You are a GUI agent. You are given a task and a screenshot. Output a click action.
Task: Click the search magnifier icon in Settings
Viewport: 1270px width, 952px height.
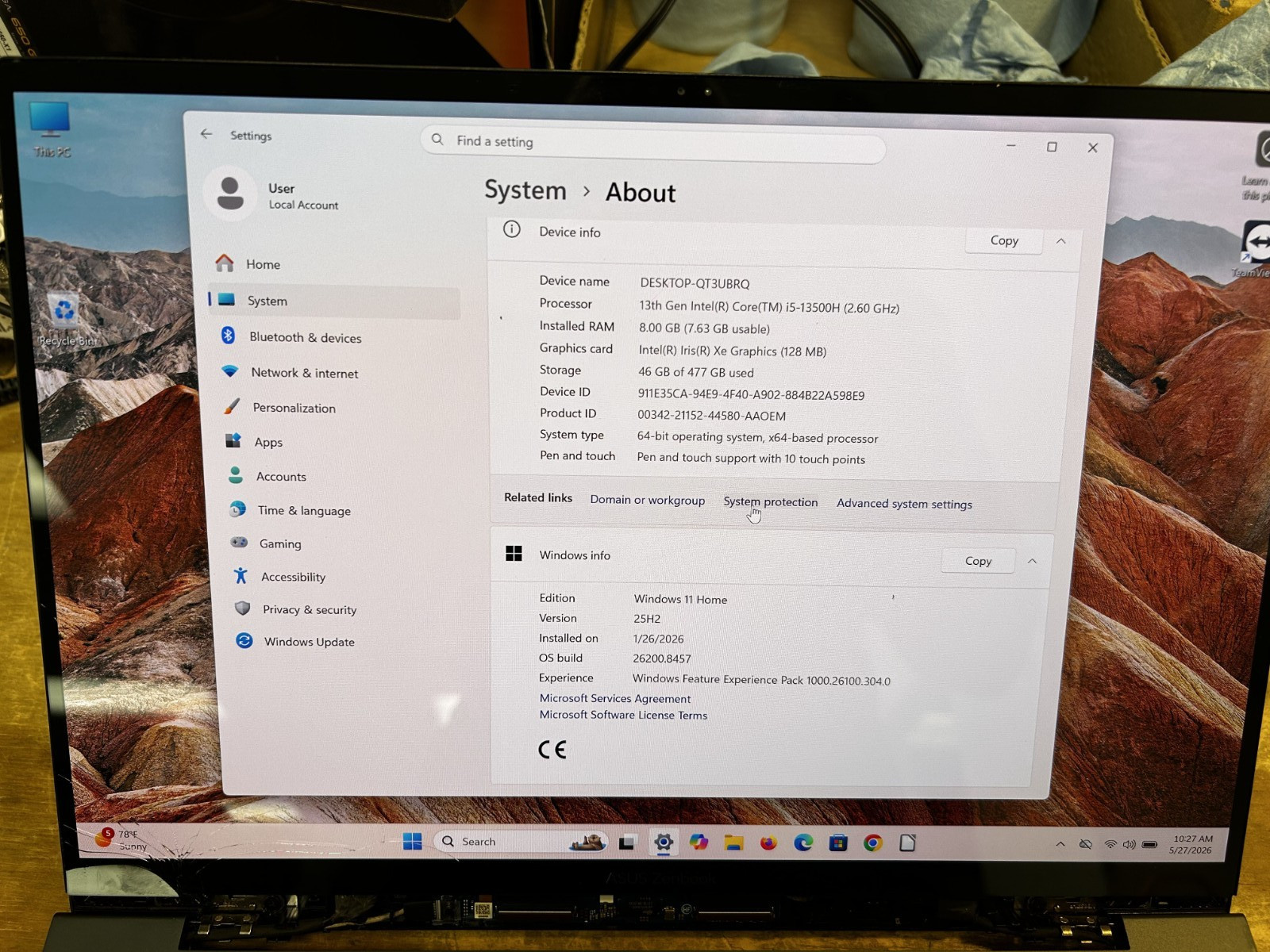coord(437,140)
